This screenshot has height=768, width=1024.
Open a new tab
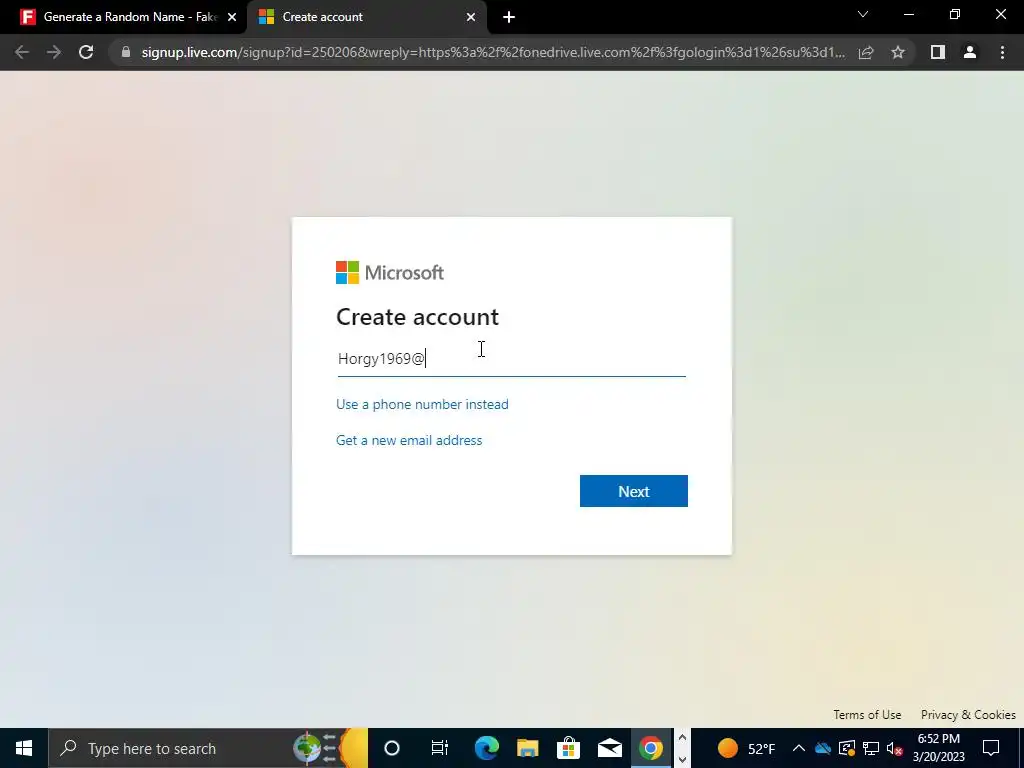click(509, 17)
